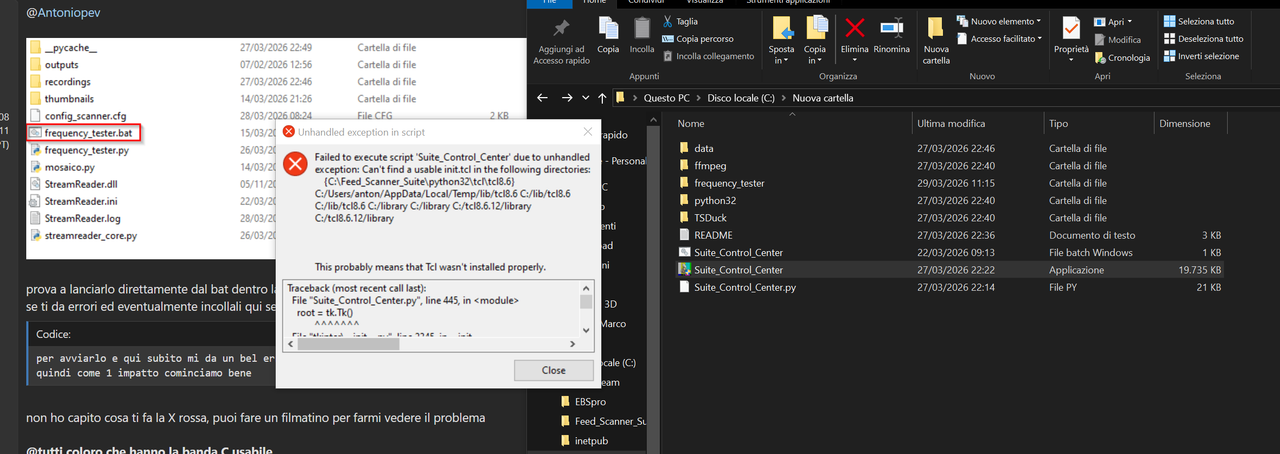The height and width of the screenshot is (454, 1280).
Task: Select inetpub folder in navigation tree
Action: [591, 440]
